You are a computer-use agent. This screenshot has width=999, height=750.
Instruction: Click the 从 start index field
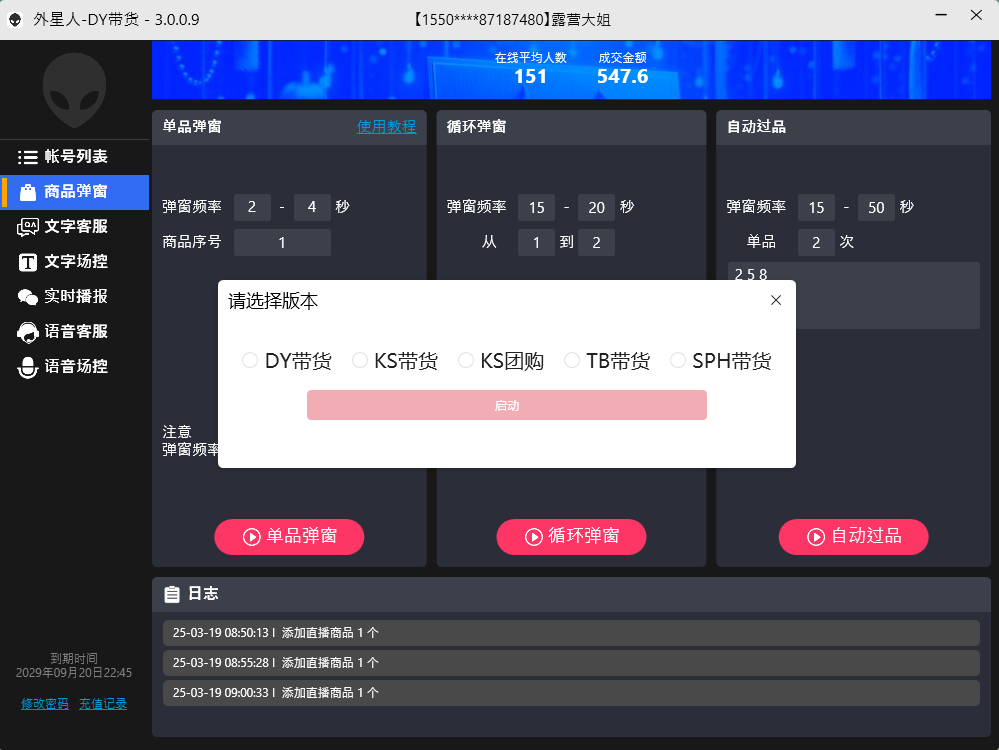tap(536, 243)
